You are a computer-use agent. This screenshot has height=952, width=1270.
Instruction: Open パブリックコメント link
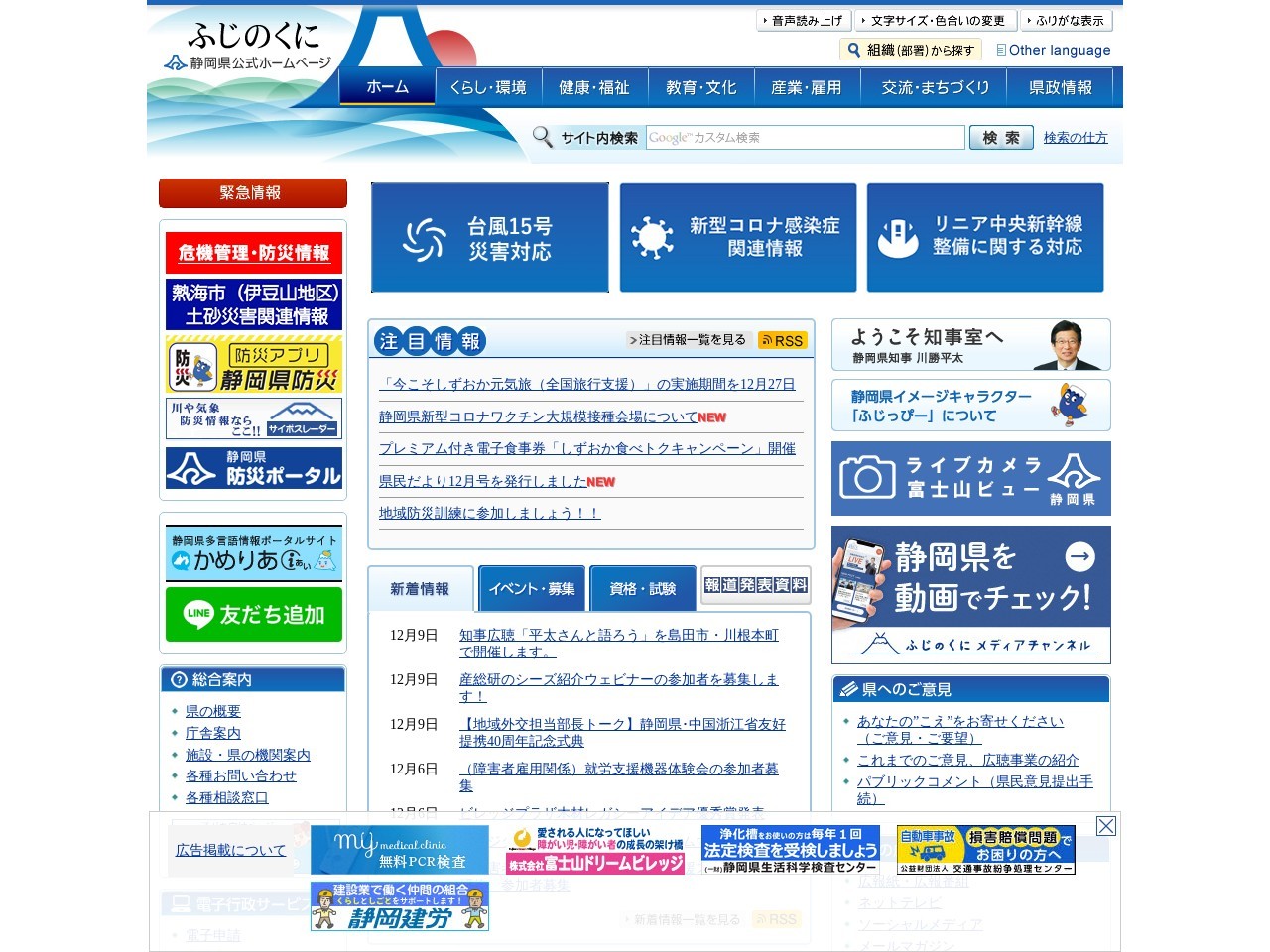coord(975,789)
